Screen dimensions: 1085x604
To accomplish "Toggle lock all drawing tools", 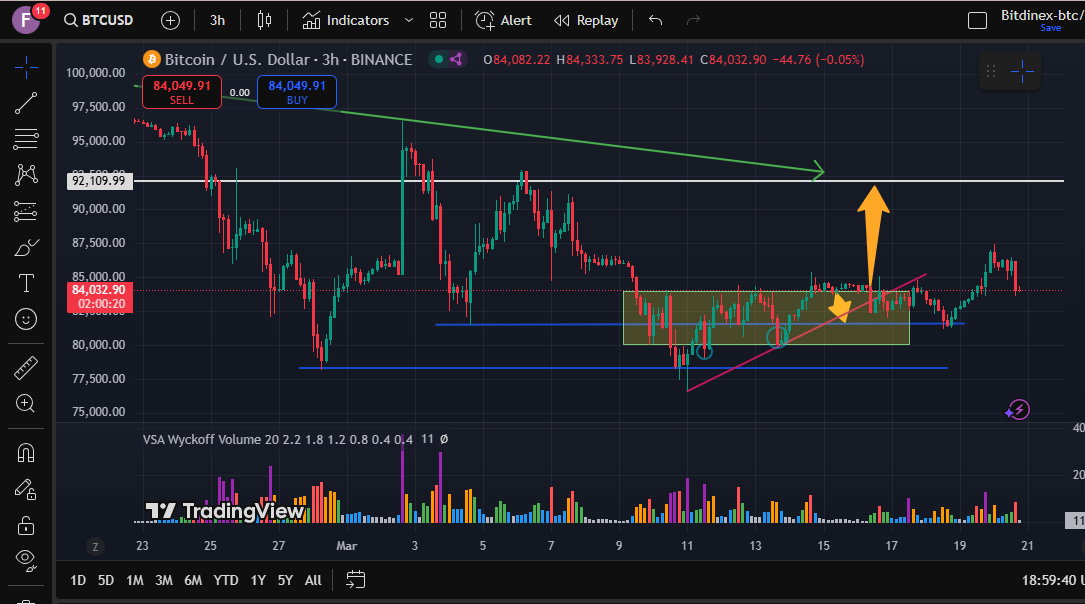I will [x=26, y=526].
